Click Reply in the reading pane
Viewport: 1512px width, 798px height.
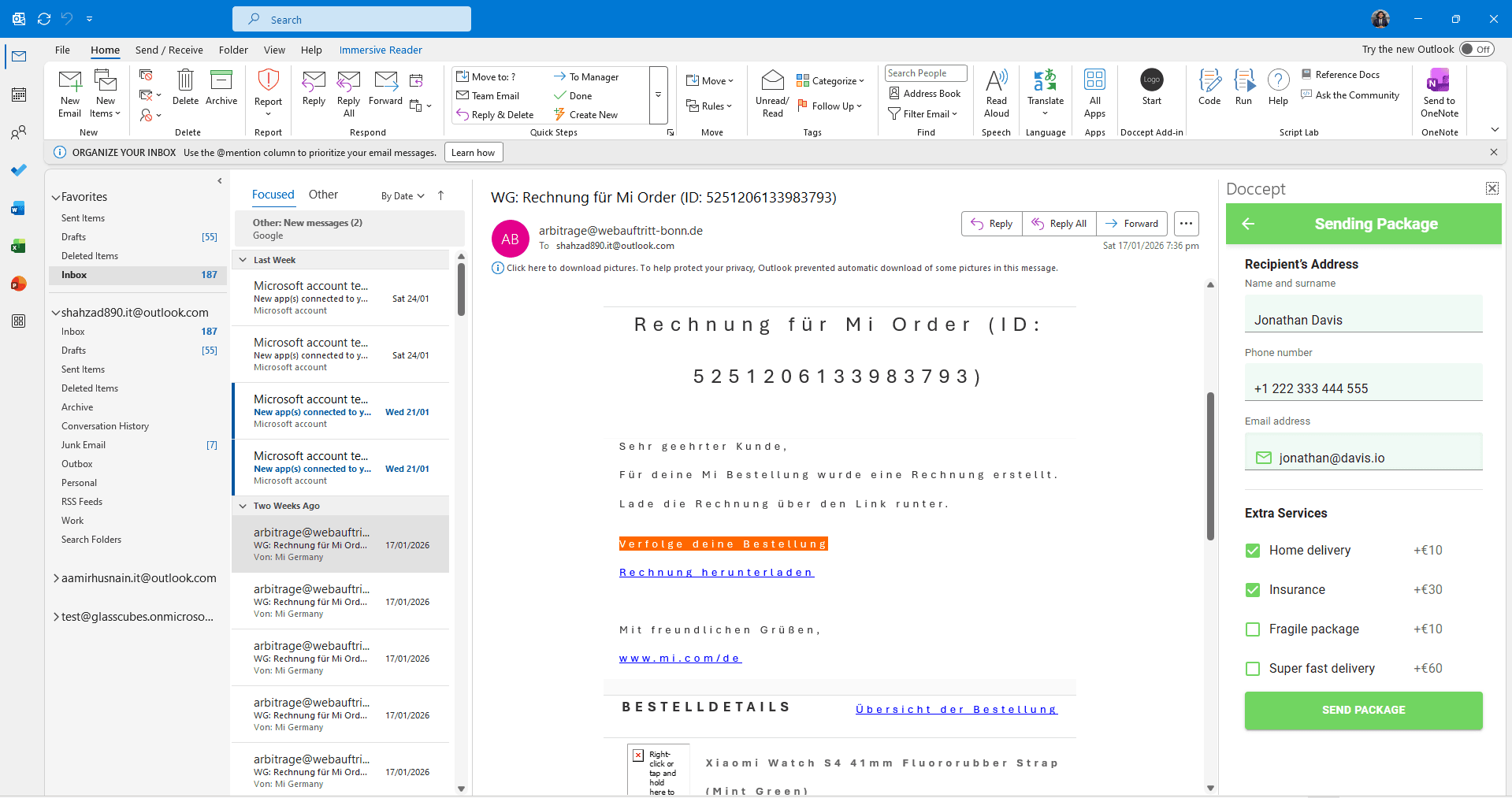(991, 224)
